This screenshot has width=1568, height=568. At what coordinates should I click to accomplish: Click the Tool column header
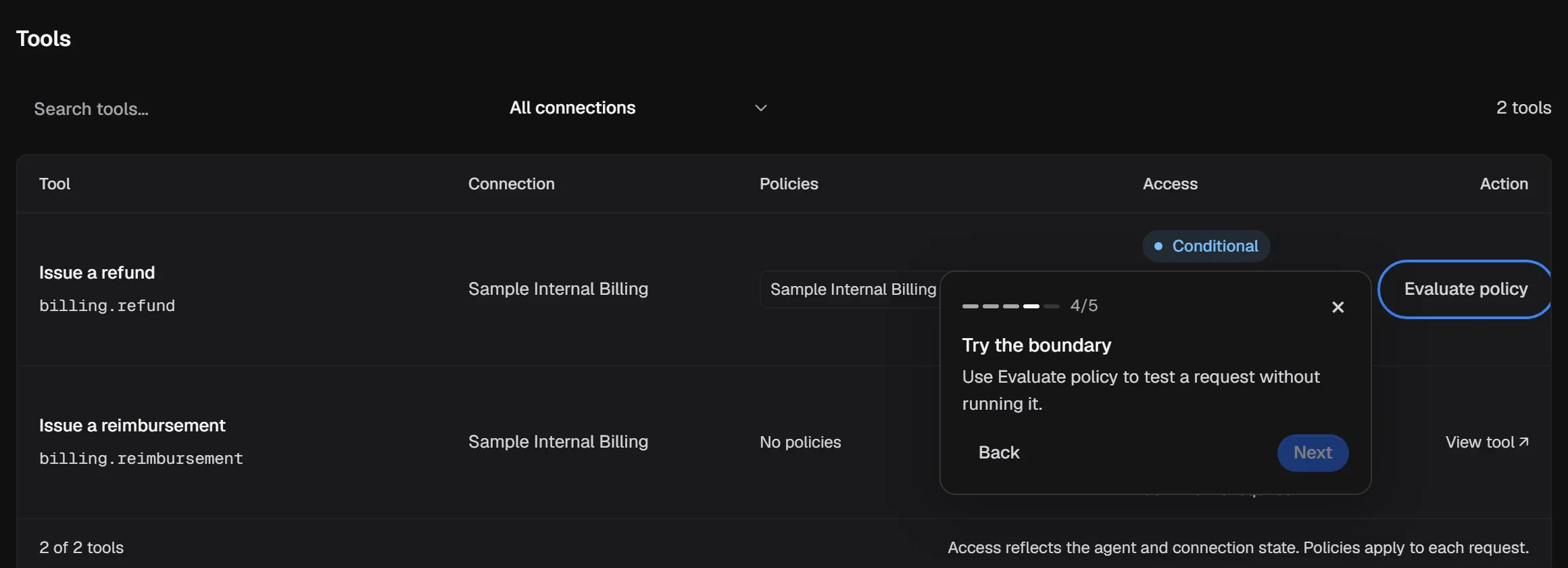point(55,184)
